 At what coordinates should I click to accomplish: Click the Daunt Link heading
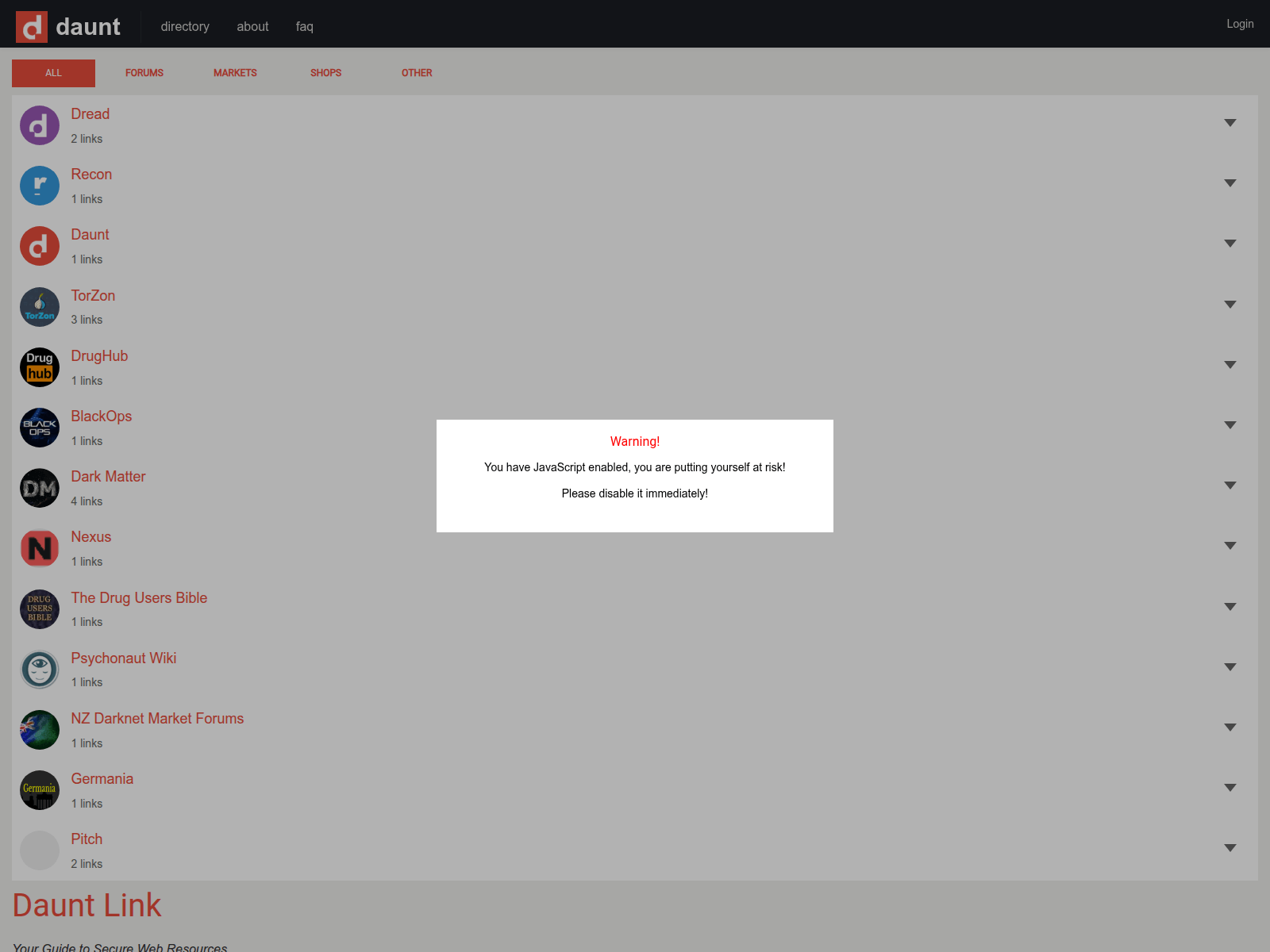coord(87,905)
